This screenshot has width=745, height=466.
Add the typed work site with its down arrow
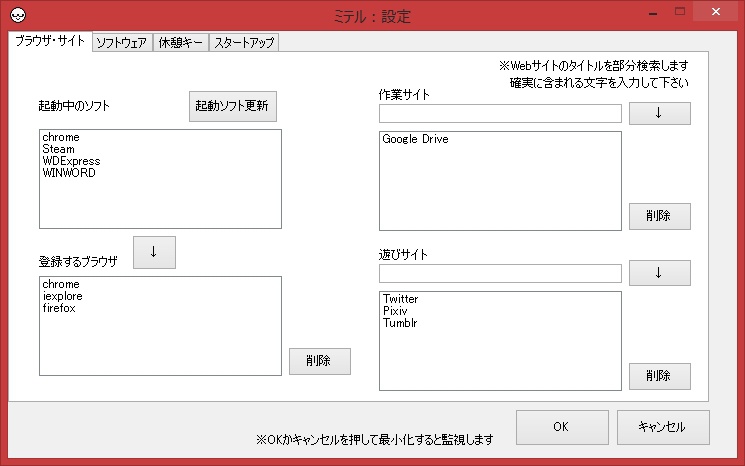659,114
